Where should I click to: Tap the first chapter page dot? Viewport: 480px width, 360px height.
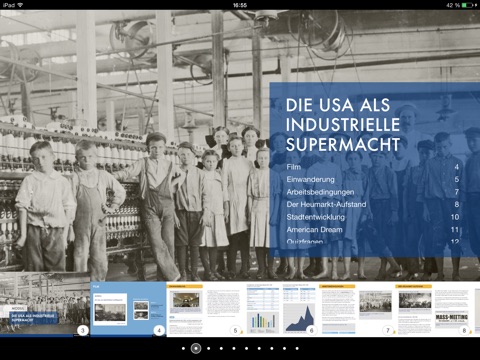183,348
